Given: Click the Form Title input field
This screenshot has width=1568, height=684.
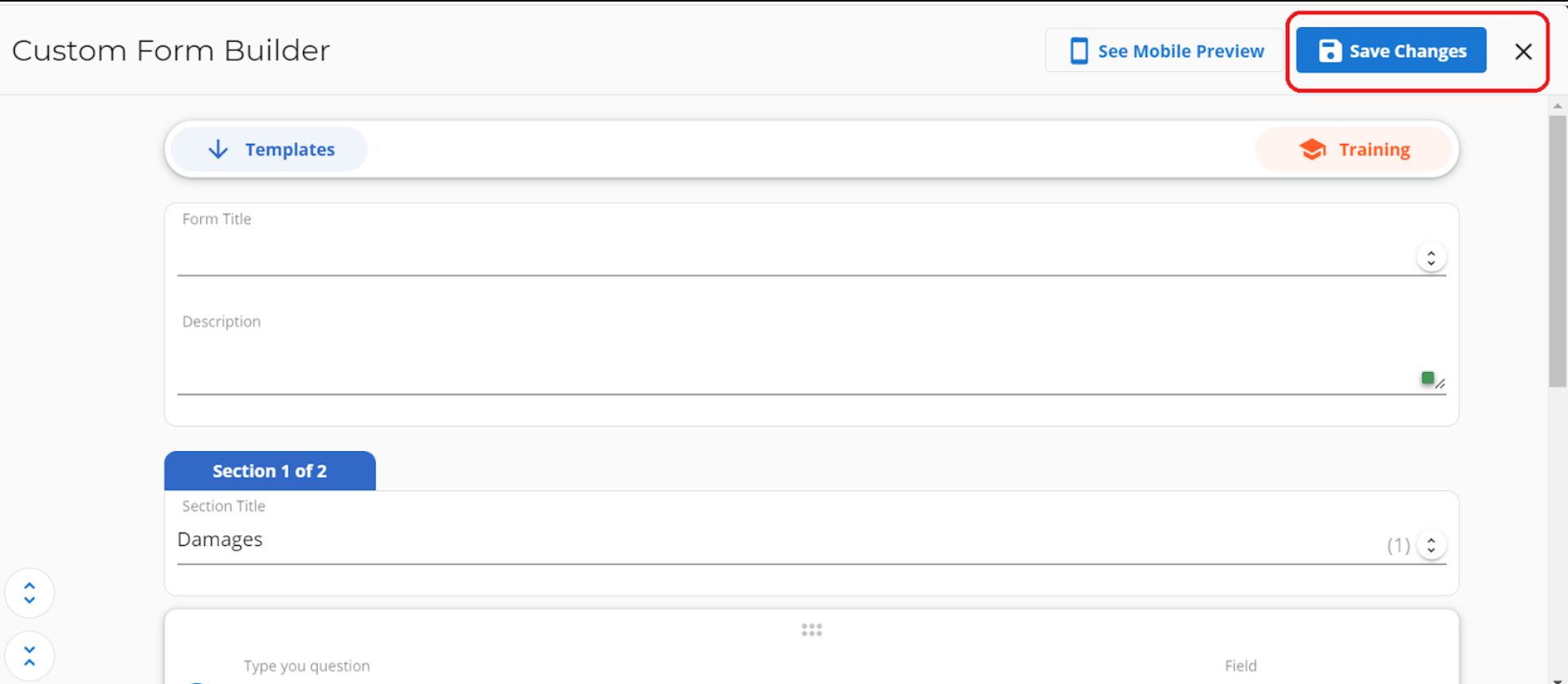Looking at the screenshot, I should point(793,257).
